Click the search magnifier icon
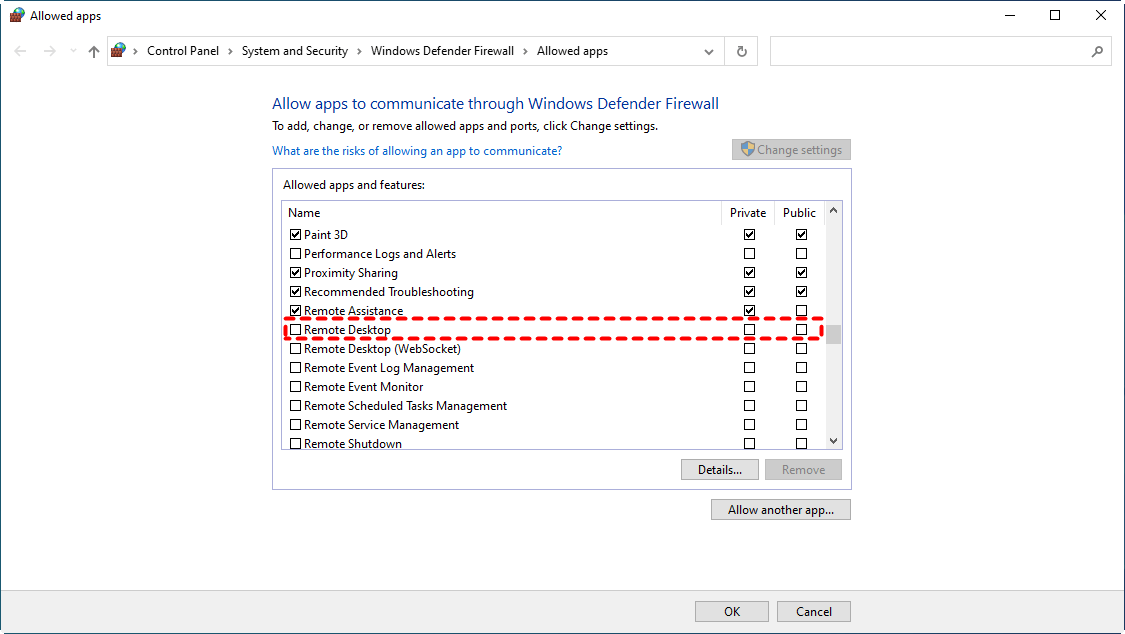The image size is (1125, 634). pyautogui.click(x=1097, y=51)
